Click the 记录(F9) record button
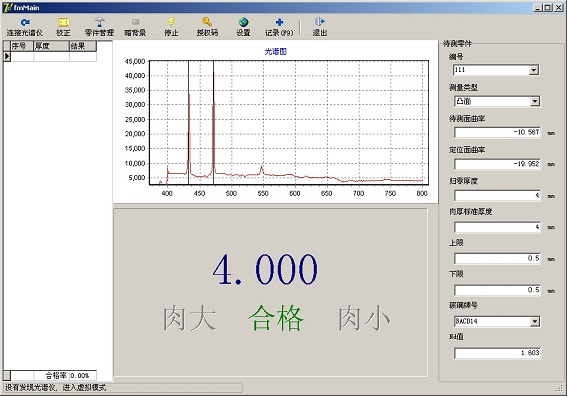Viewport: 567px width, 396px height. (x=279, y=27)
